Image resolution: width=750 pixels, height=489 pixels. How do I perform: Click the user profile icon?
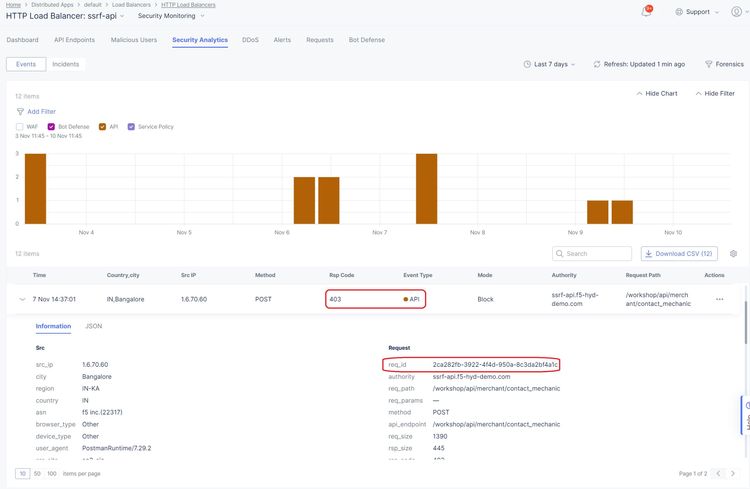pyautogui.click(x=736, y=12)
